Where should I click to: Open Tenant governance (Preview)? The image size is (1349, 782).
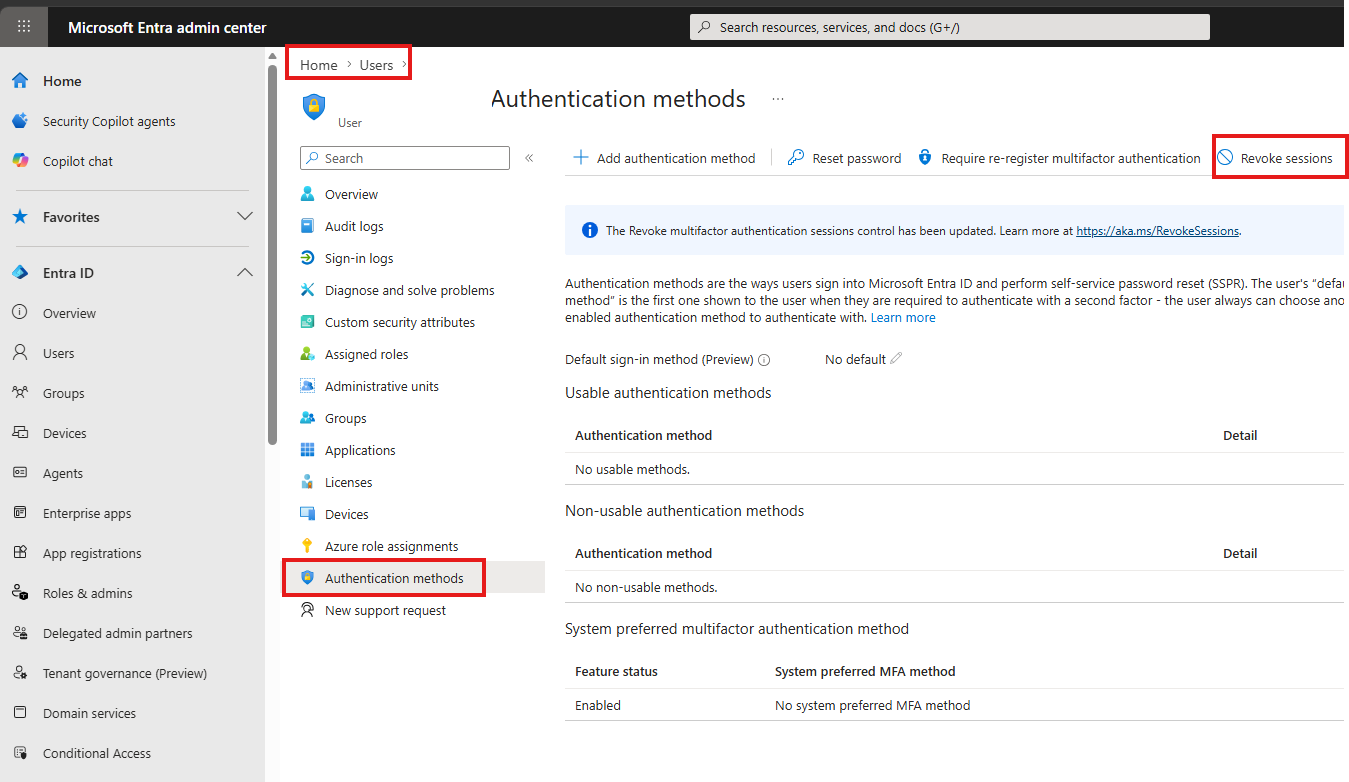125,673
